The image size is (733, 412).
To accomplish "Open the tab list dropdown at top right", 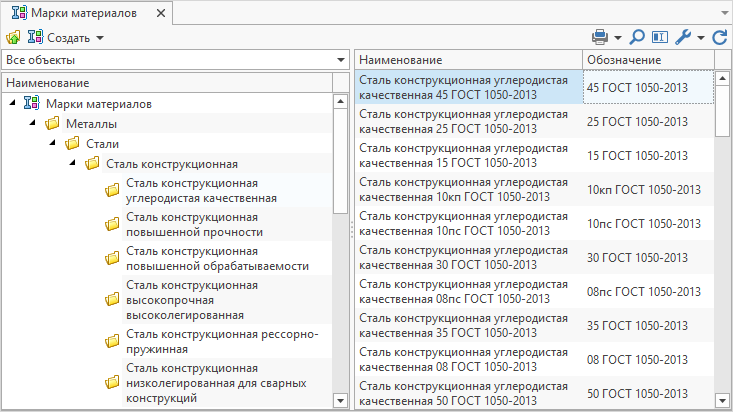I will [725, 13].
